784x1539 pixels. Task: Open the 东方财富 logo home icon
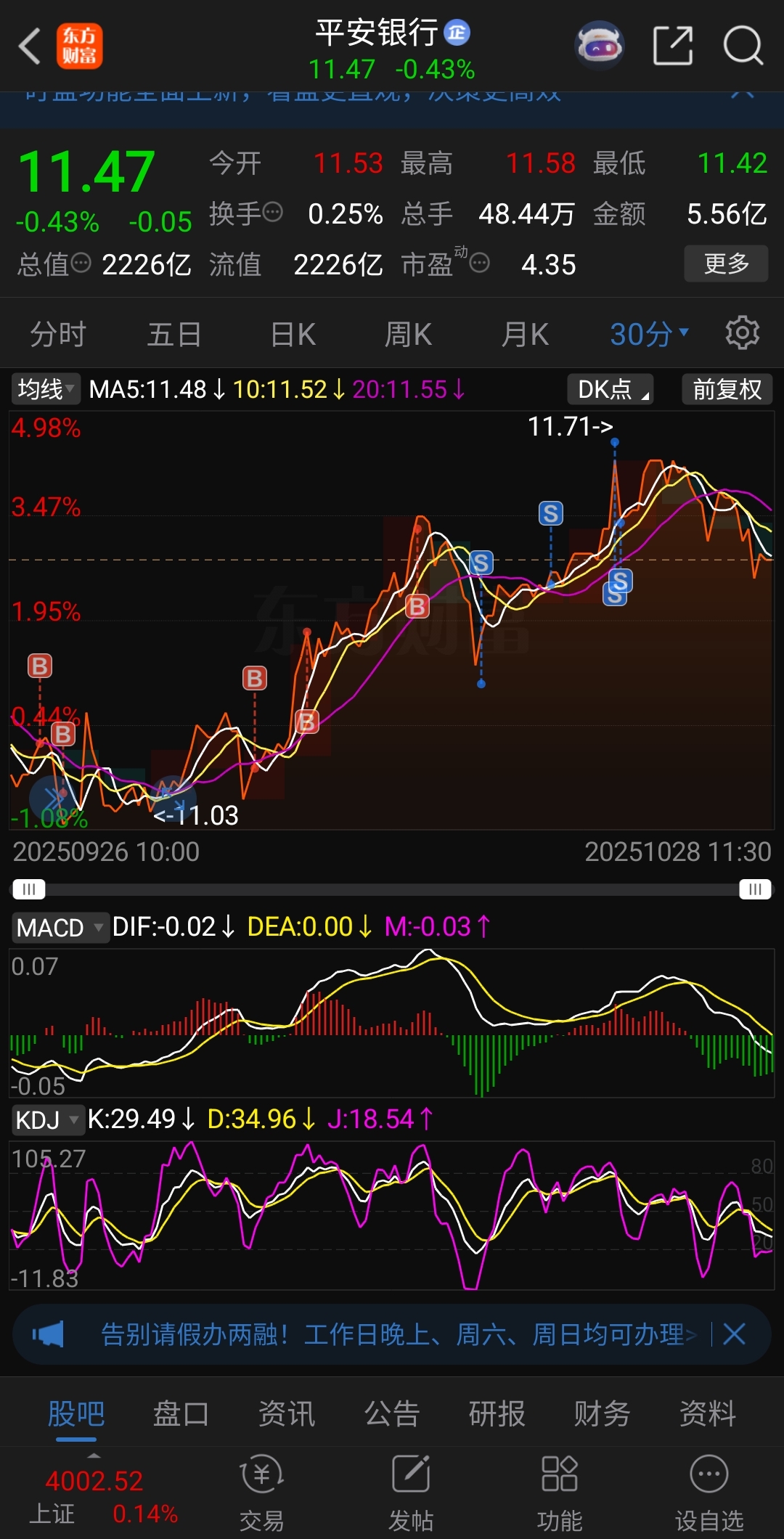(x=80, y=46)
